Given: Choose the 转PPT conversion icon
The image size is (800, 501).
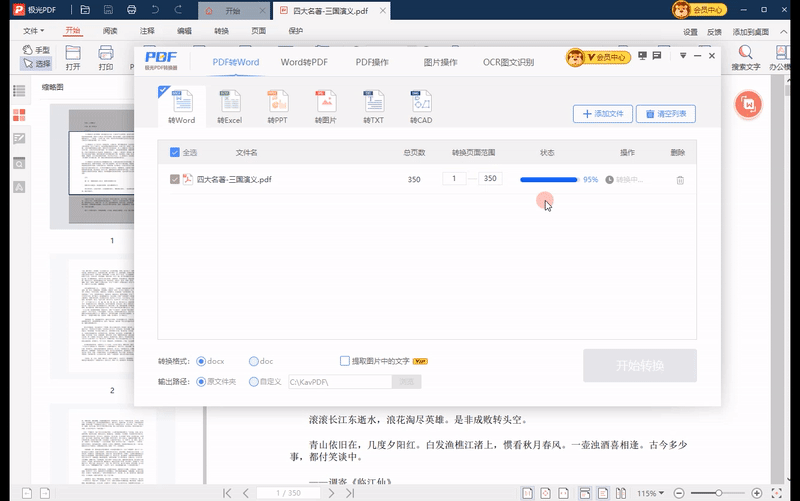Looking at the screenshot, I should (x=277, y=103).
